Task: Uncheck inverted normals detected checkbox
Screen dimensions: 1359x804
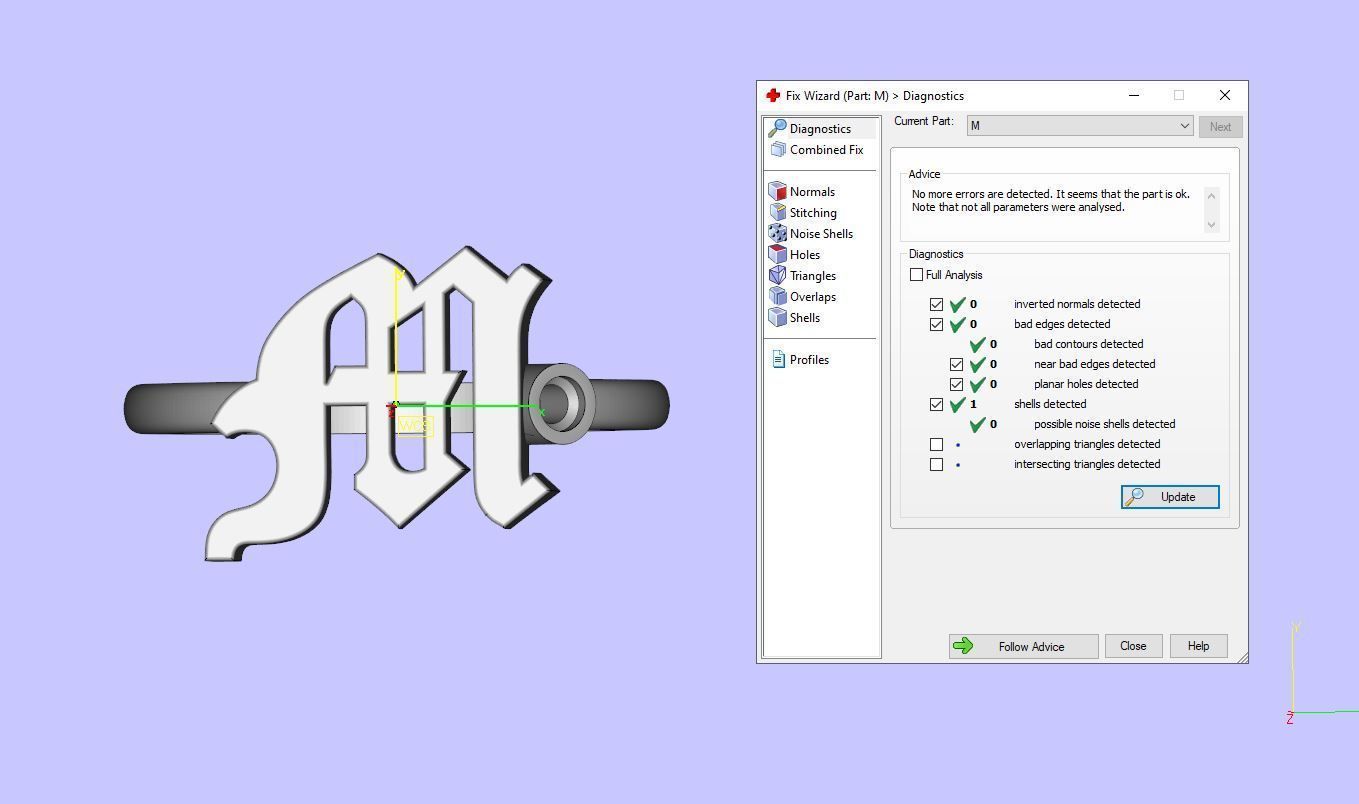Action: 936,304
